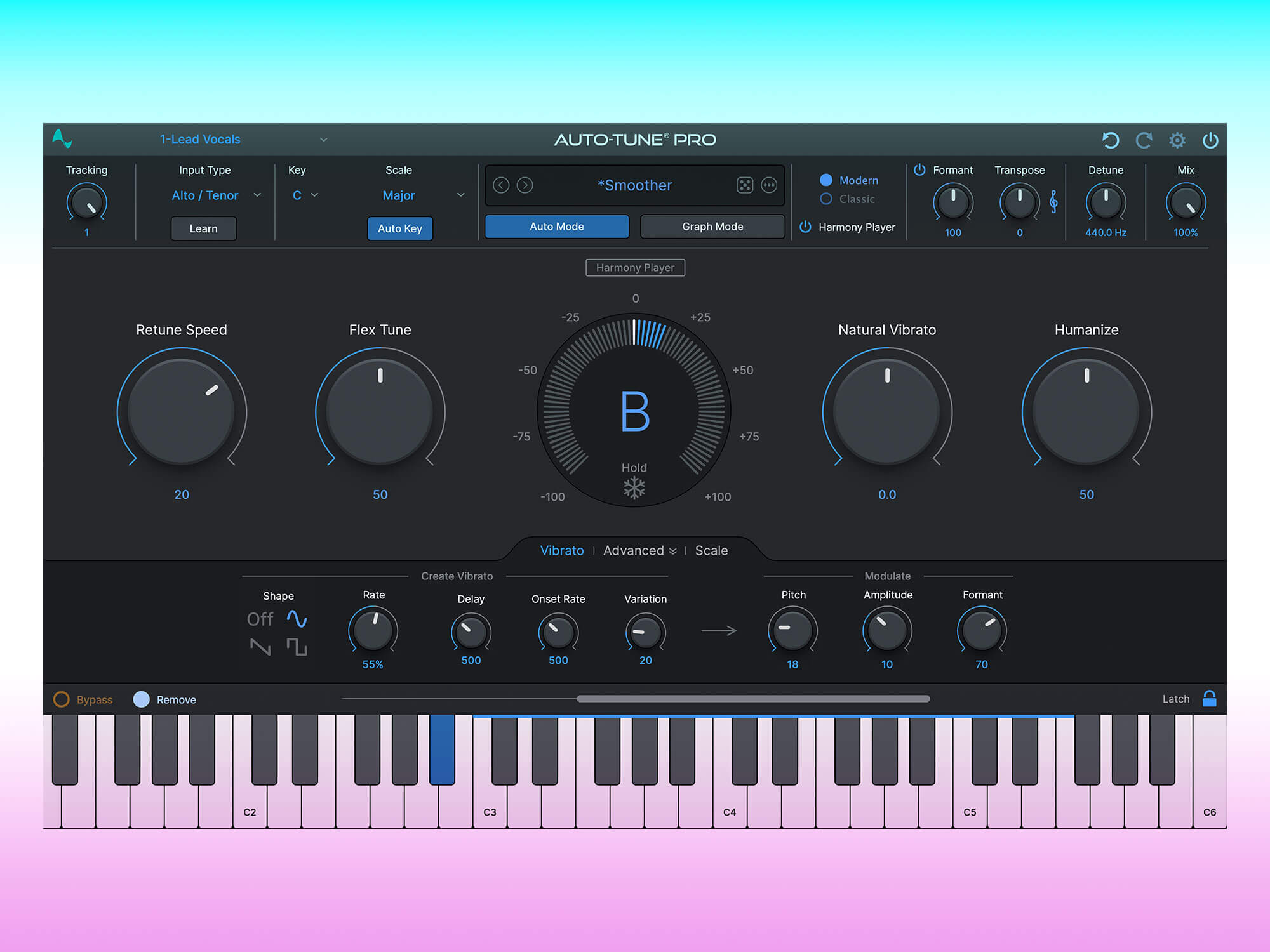Switch to the Scale tab
The height and width of the screenshot is (952, 1270).
[711, 551]
